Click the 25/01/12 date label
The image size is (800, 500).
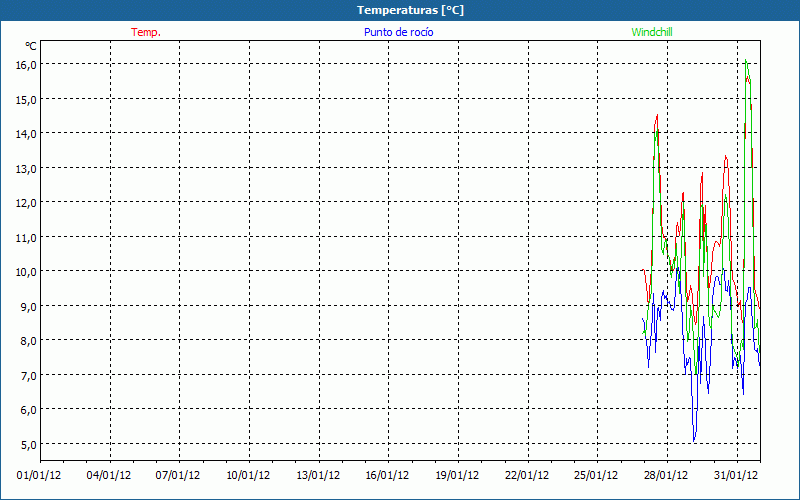[x=596, y=476]
